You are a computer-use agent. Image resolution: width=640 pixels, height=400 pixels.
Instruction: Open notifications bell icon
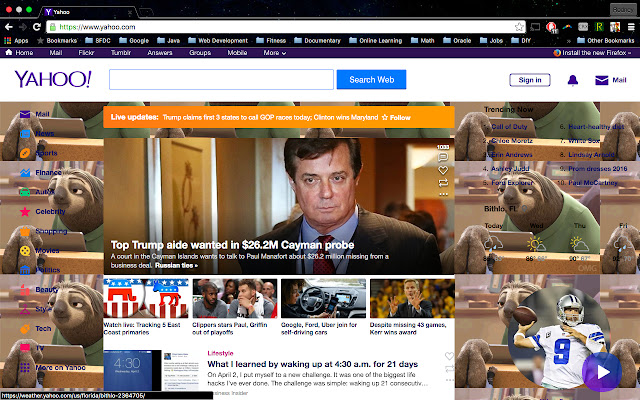click(573, 80)
